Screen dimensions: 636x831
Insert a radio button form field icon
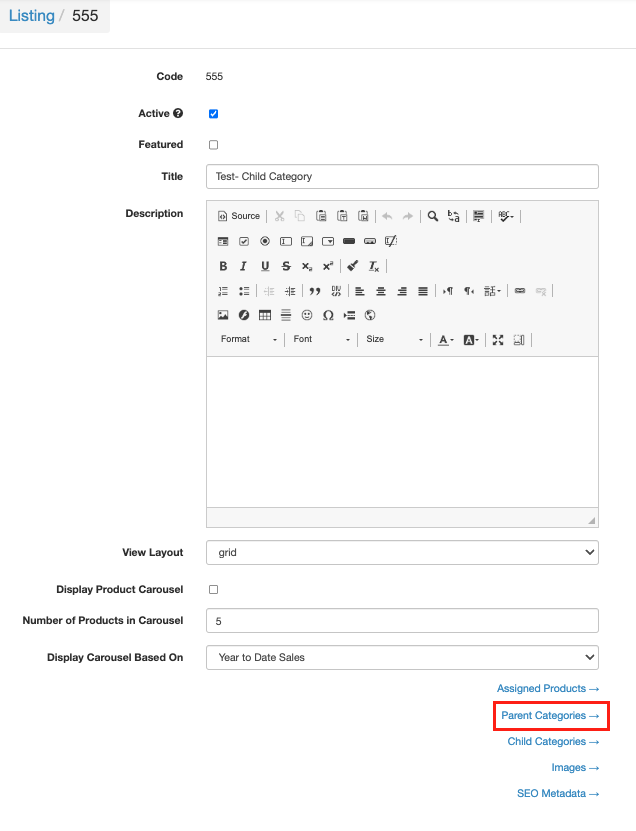click(265, 242)
